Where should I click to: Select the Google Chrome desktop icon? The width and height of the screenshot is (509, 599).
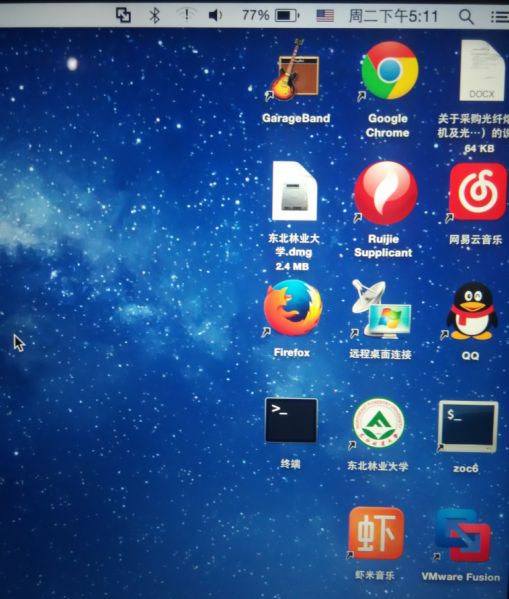389,71
